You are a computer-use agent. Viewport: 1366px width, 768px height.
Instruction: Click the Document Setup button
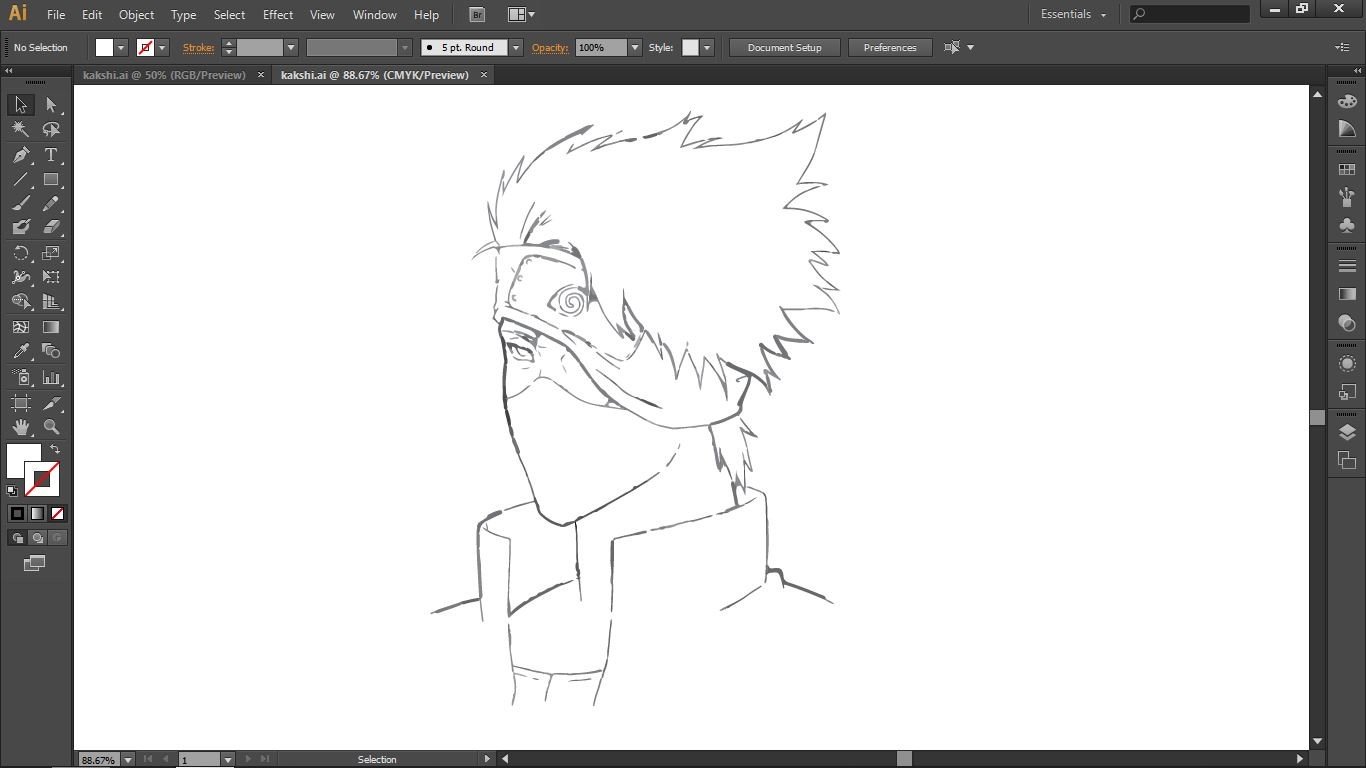click(x=784, y=47)
